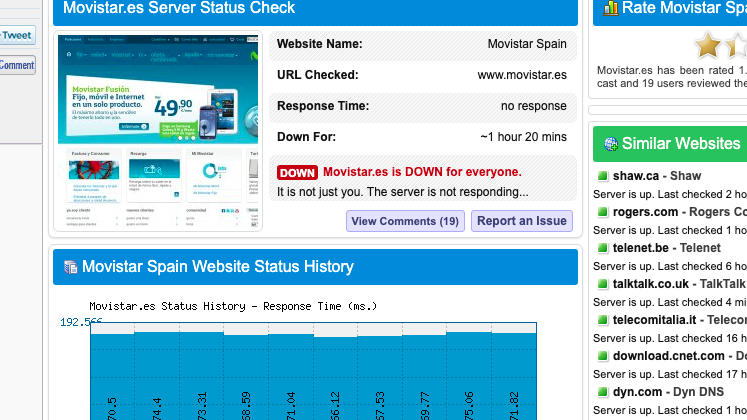This screenshot has width=747, height=420.
Task: Open the rogers.com link
Action: point(645,212)
